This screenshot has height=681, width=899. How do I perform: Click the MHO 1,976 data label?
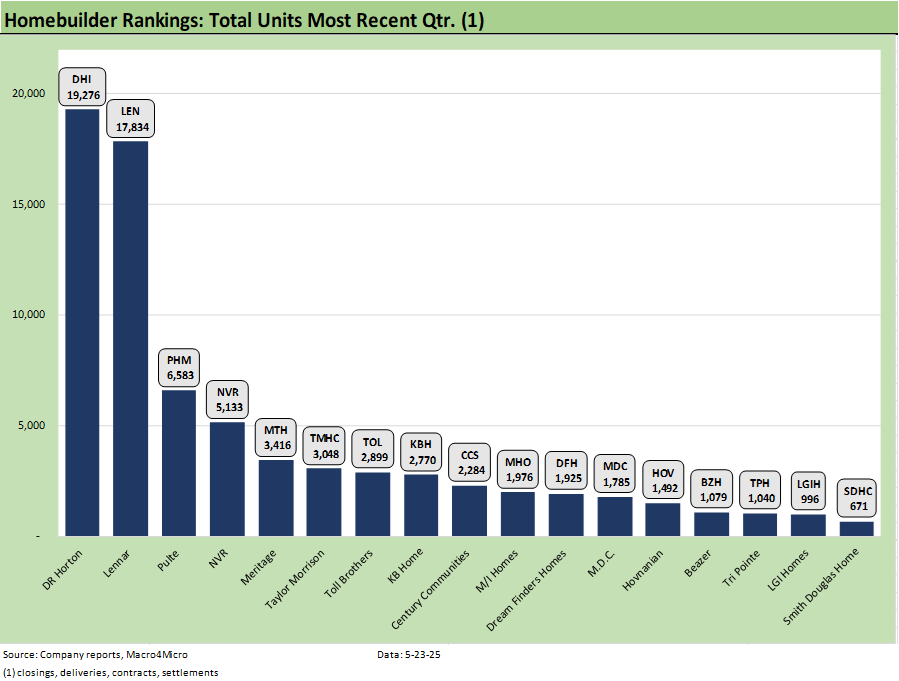pos(518,469)
